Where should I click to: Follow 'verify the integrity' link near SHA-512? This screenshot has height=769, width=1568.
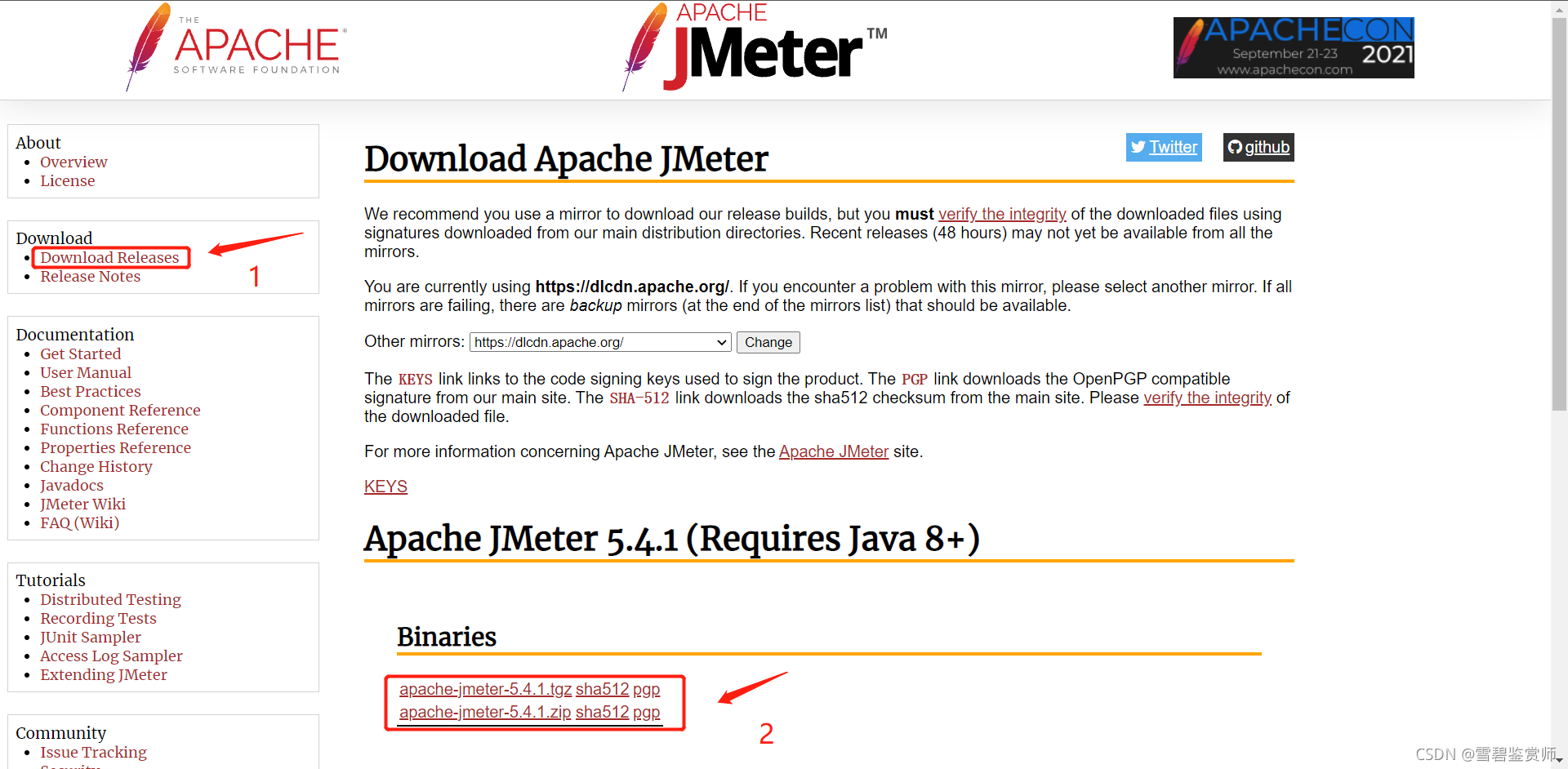click(1207, 398)
